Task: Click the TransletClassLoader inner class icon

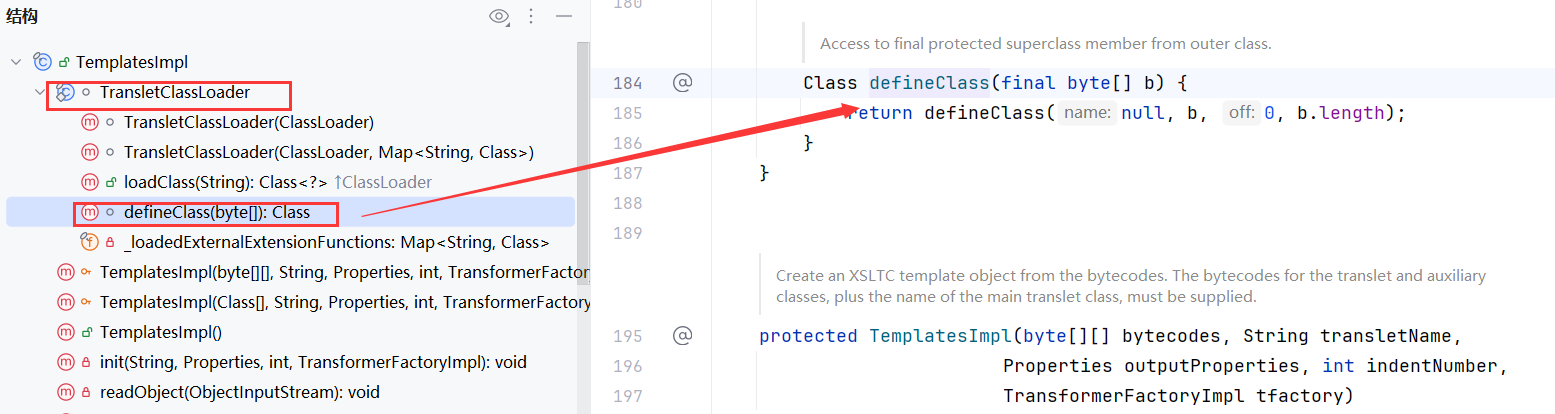Action: [x=65, y=92]
